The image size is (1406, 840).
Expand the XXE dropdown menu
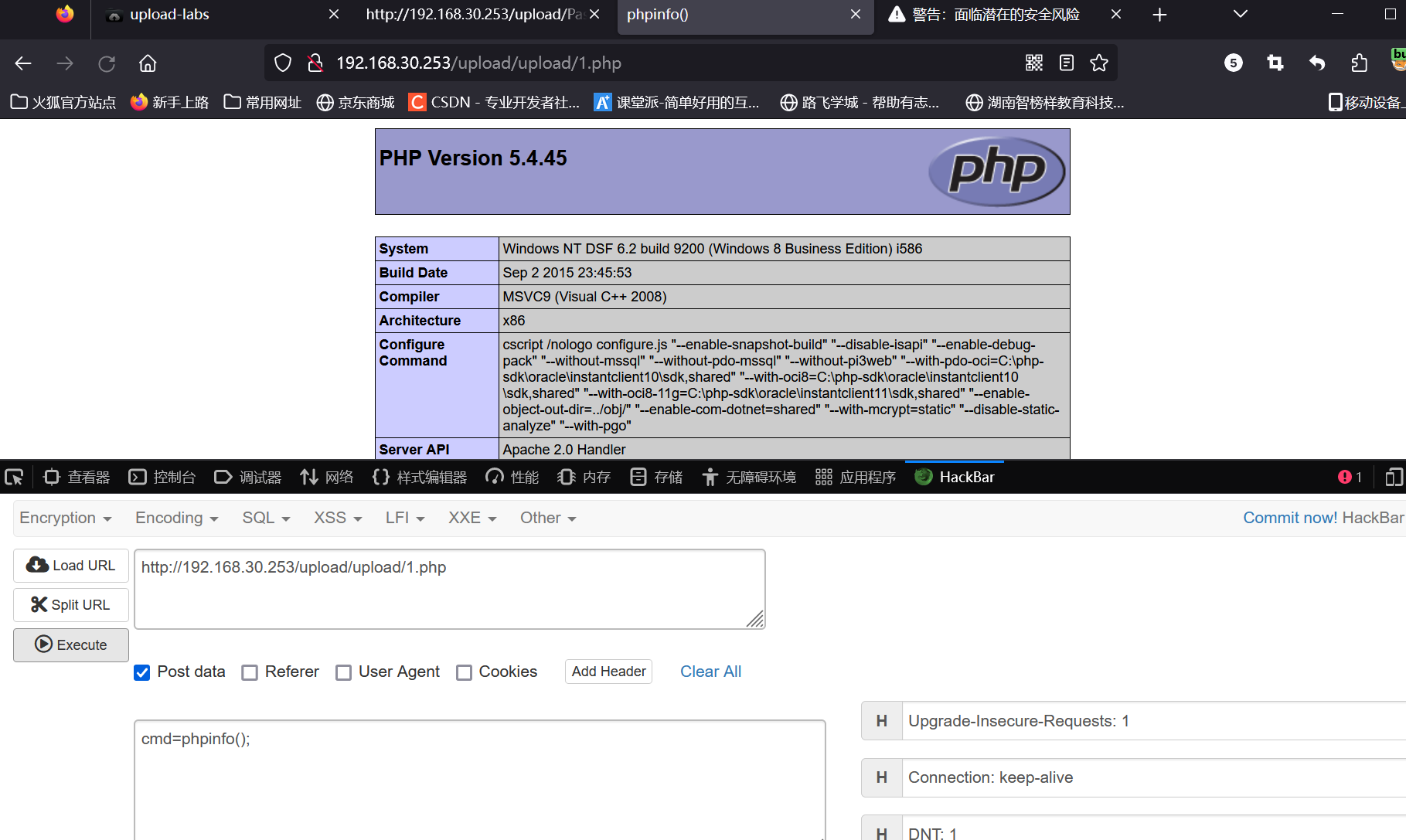coord(472,519)
